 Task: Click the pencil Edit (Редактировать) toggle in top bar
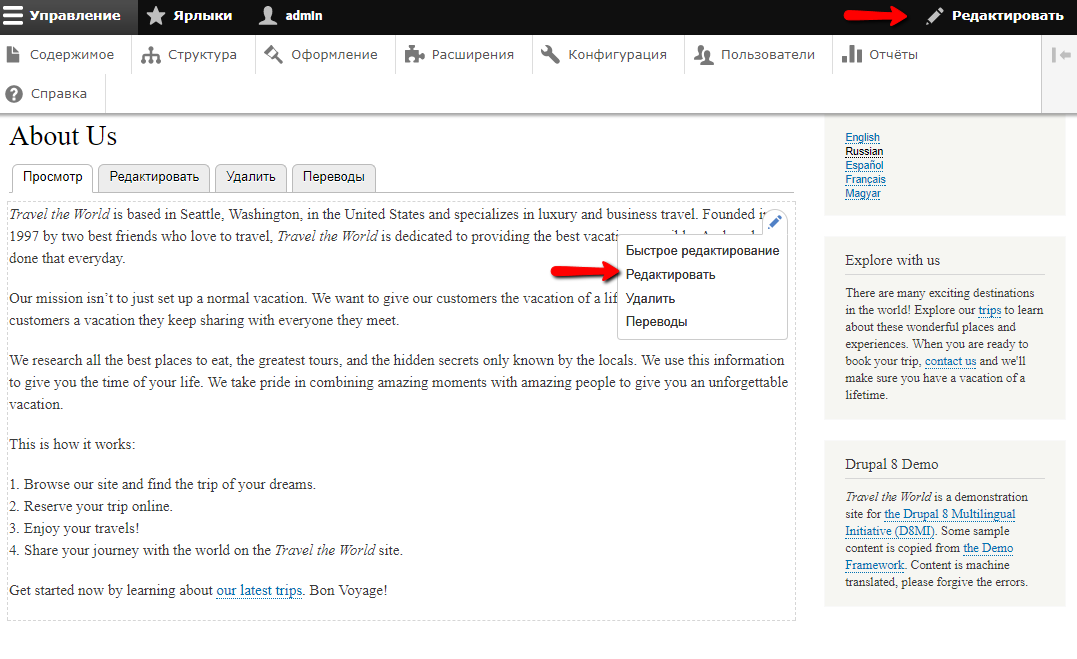pos(995,16)
